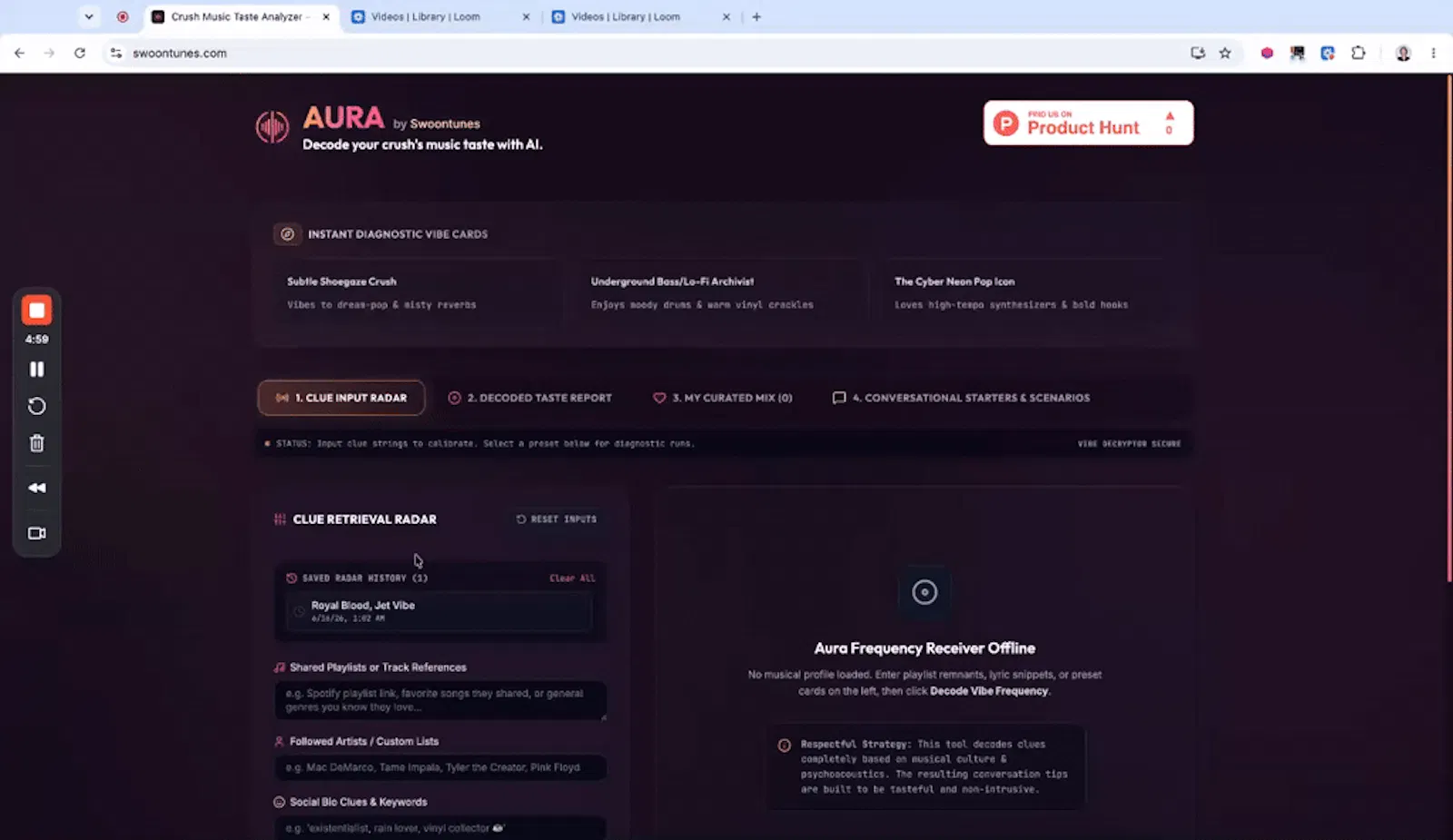Delete the recording with trash icon
Image resolution: width=1453 pixels, height=840 pixels.
[x=36, y=443]
